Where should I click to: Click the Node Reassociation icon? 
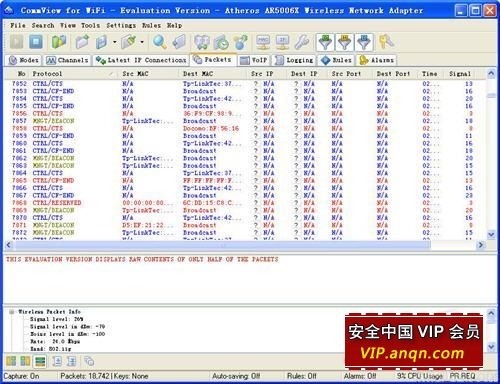tap(240, 42)
